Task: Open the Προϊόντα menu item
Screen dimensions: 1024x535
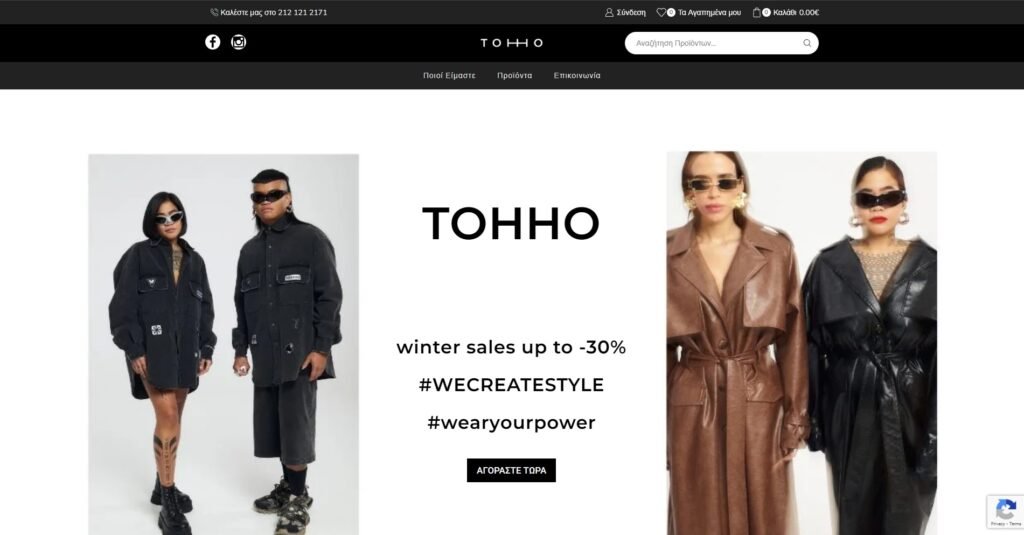Action: (x=515, y=76)
